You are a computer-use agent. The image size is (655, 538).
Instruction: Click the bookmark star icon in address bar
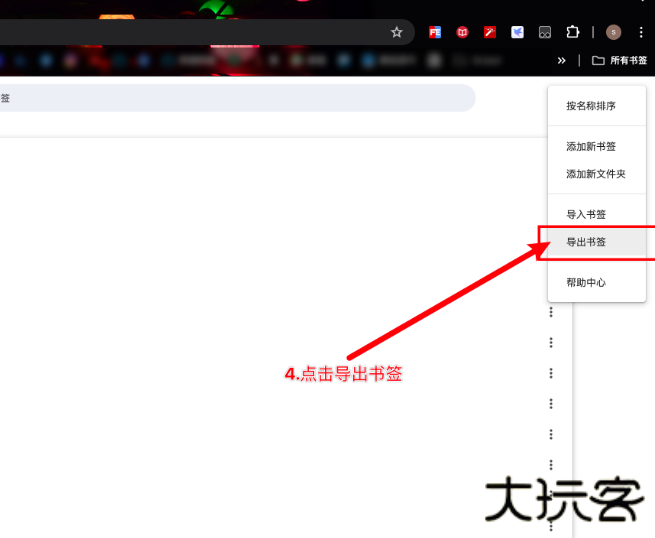pos(396,32)
